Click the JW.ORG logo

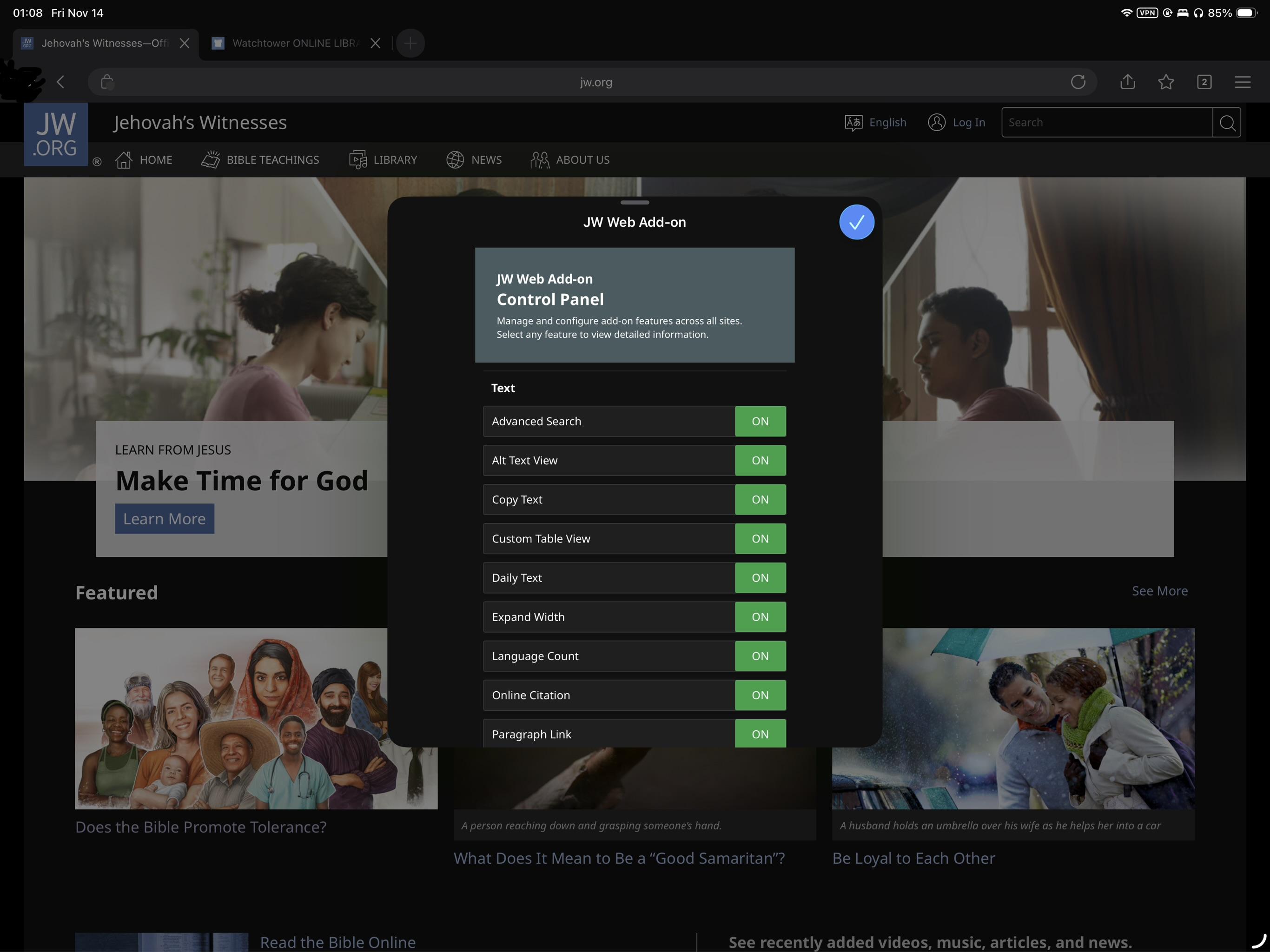(56, 134)
